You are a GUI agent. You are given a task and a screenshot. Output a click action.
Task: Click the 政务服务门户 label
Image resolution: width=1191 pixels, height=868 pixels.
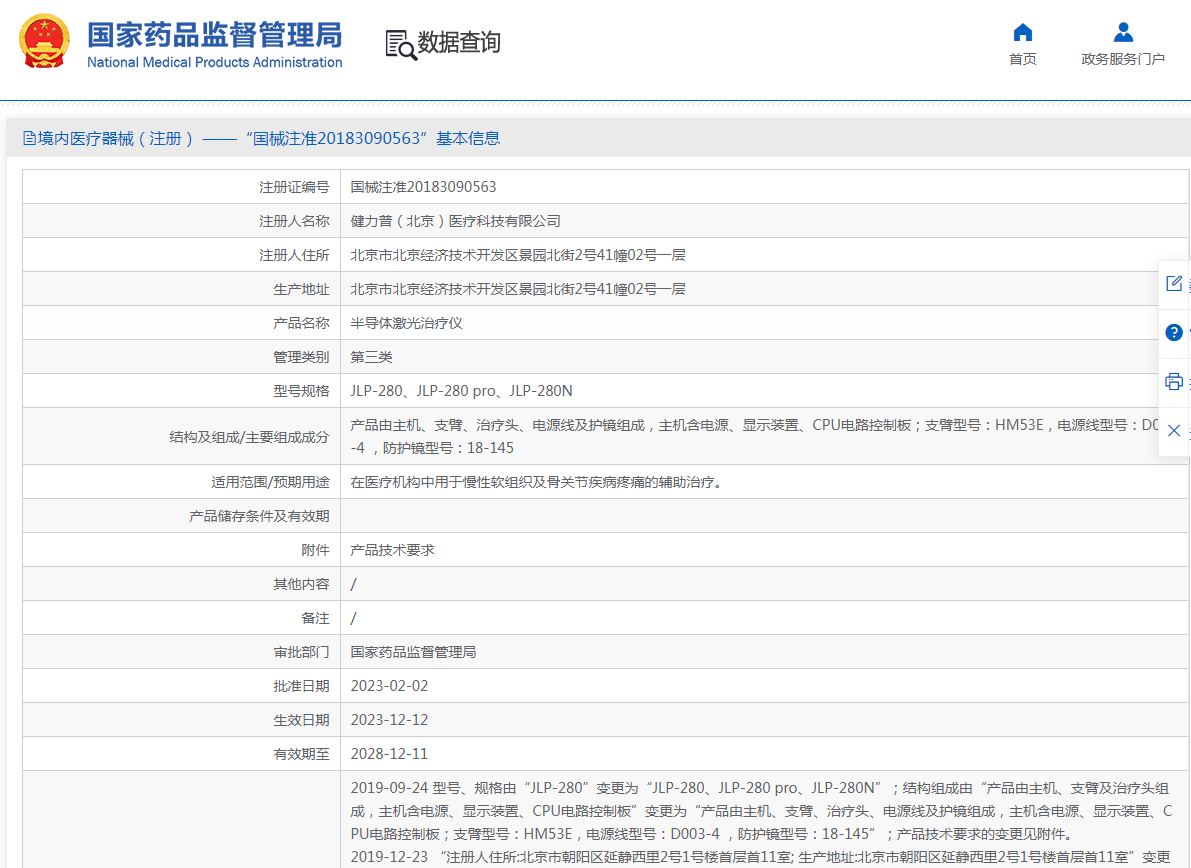tap(1123, 59)
